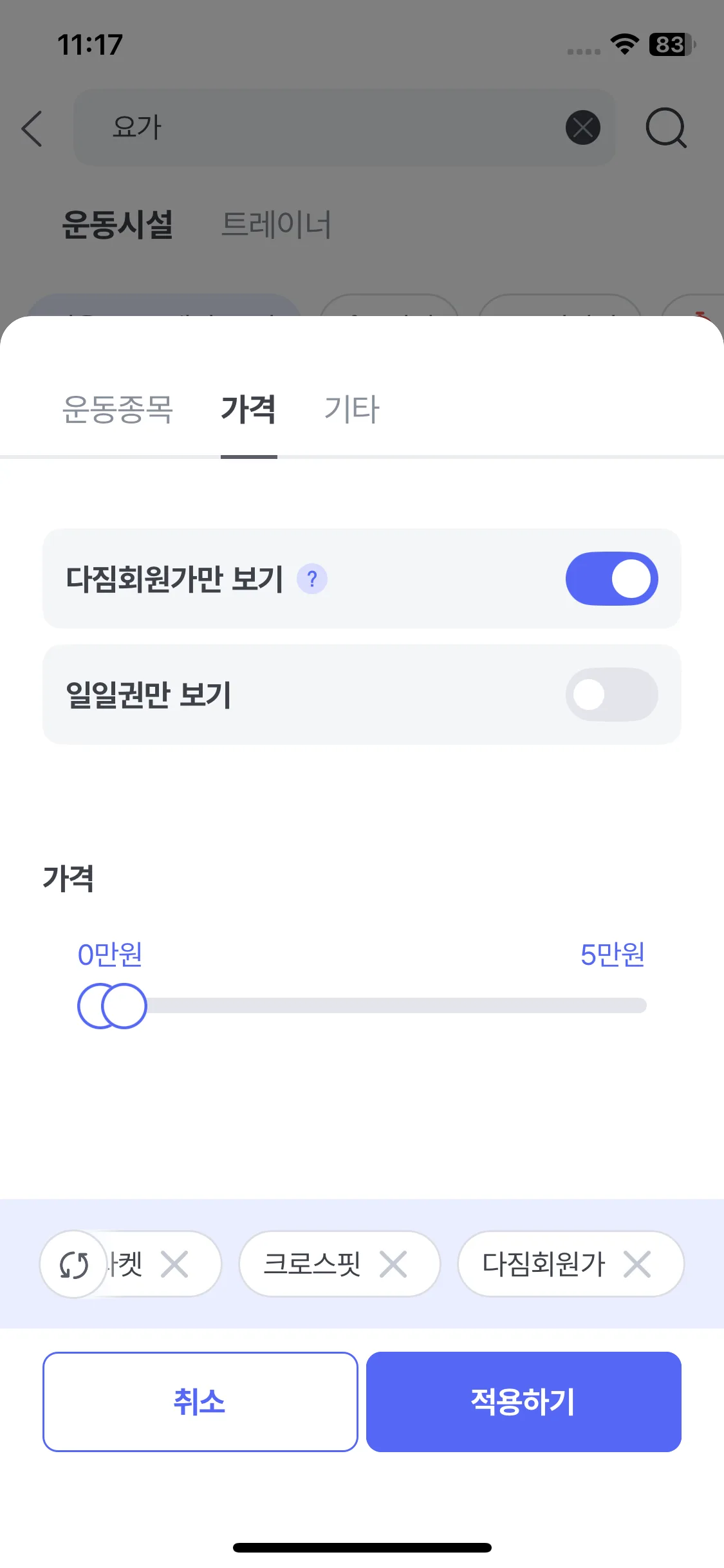Switch to the 트레이너 tab
Viewport: 724px width, 1568px height.
276,225
